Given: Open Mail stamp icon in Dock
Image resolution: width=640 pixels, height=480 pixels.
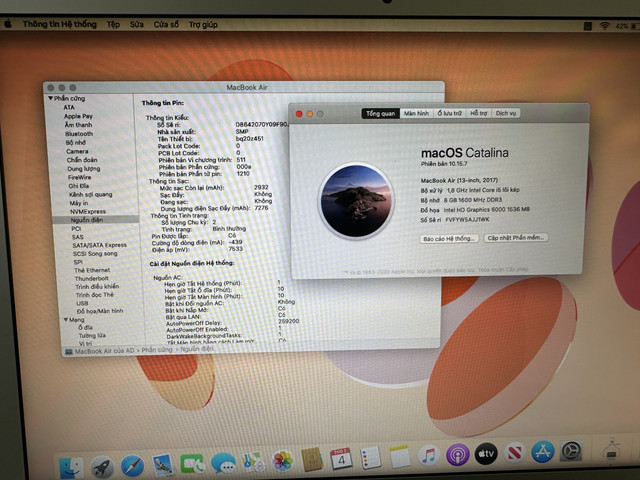Looking at the screenshot, I should [x=162, y=465].
